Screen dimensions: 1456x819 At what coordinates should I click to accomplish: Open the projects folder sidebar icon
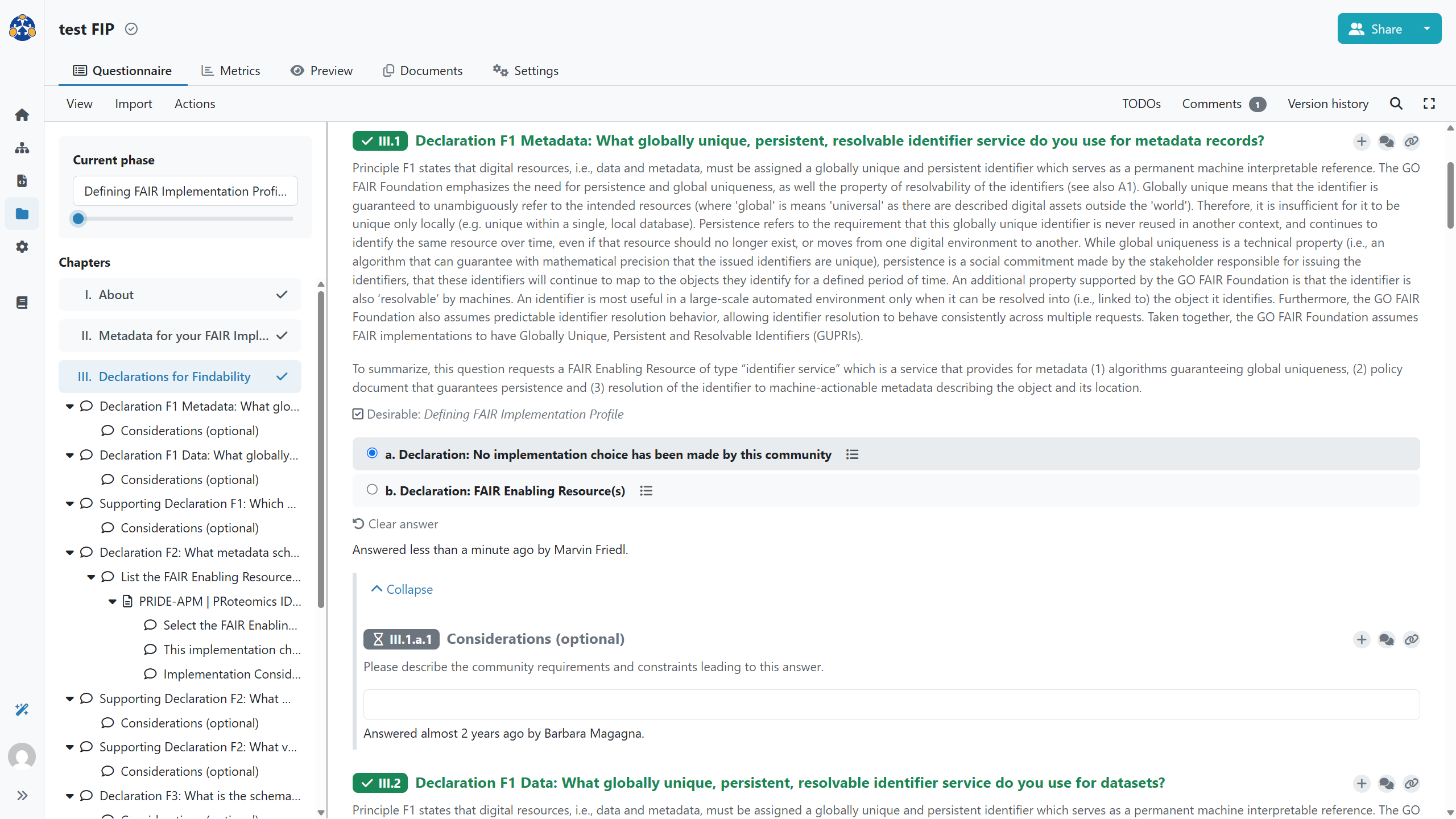(x=22, y=214)
